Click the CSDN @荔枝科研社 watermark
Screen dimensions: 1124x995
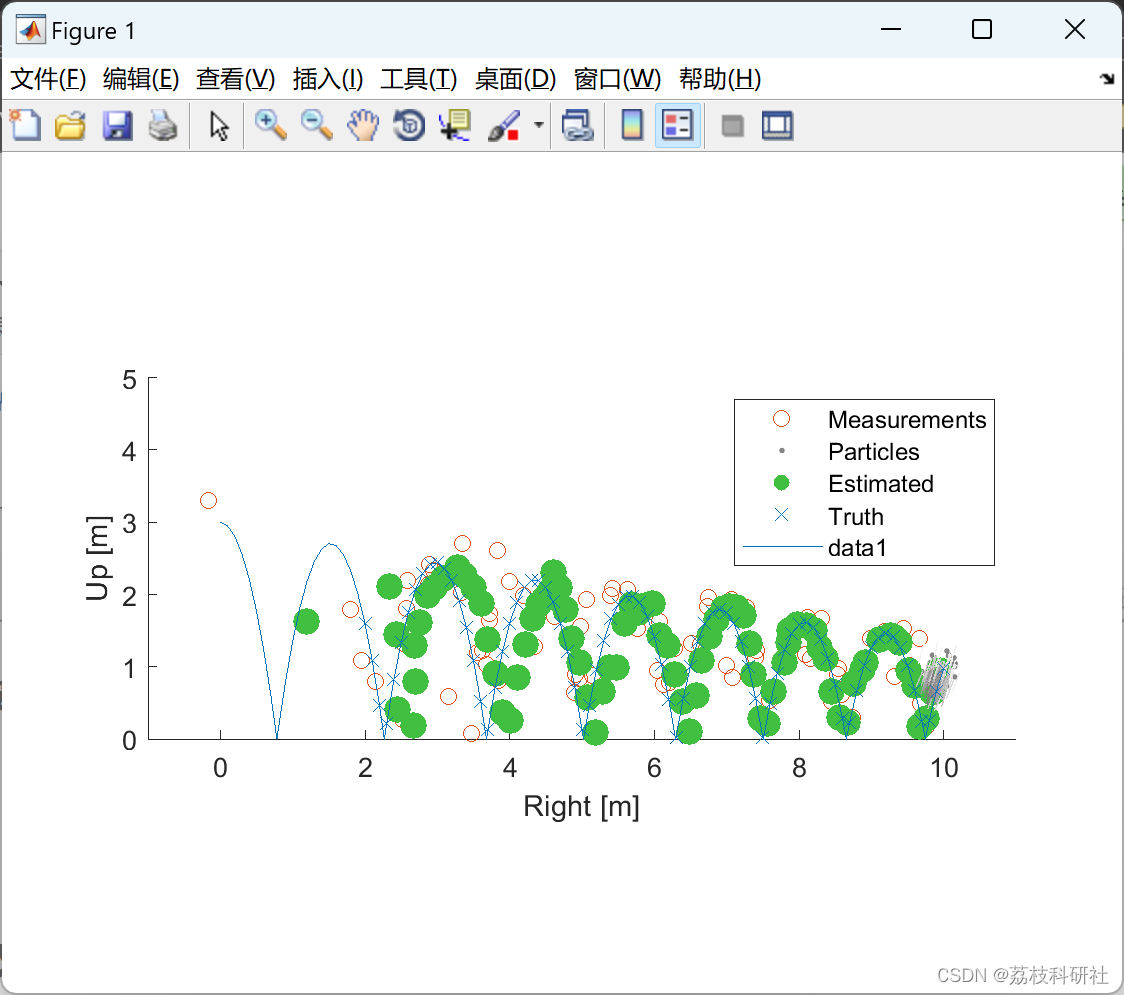(x=1022, y=975)
